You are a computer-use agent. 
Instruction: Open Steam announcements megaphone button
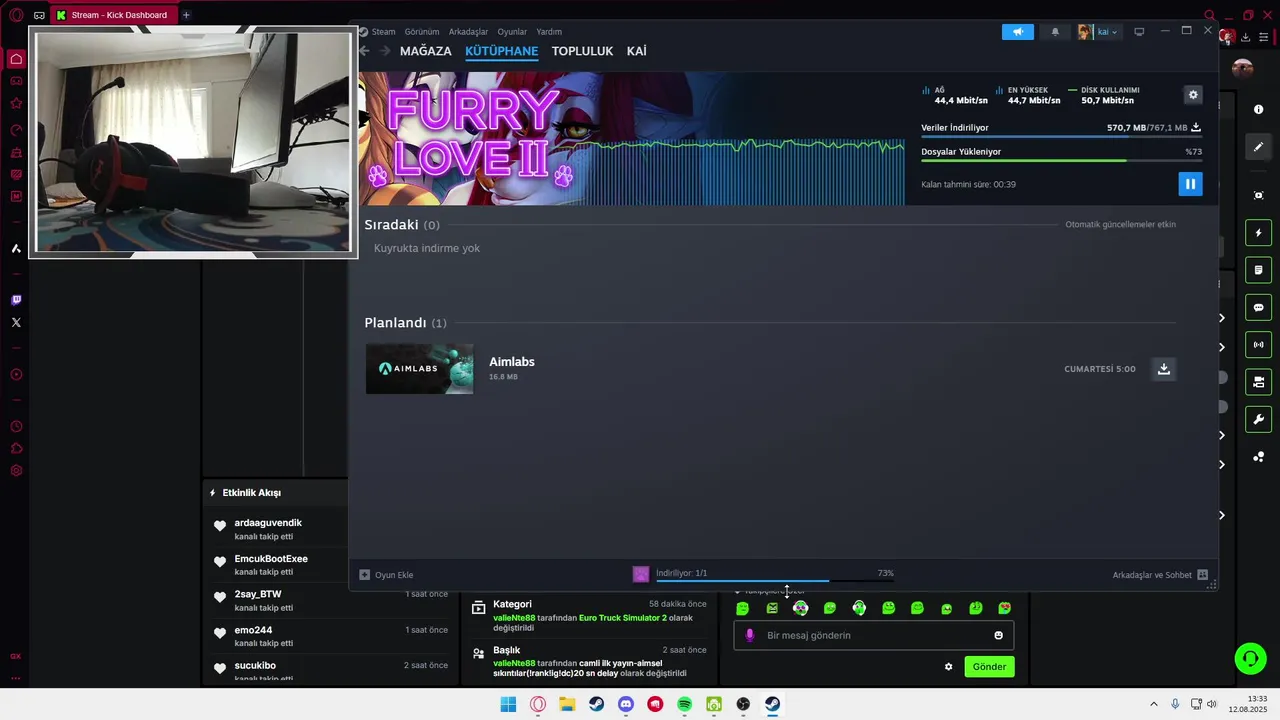[x=1017, y=32]
